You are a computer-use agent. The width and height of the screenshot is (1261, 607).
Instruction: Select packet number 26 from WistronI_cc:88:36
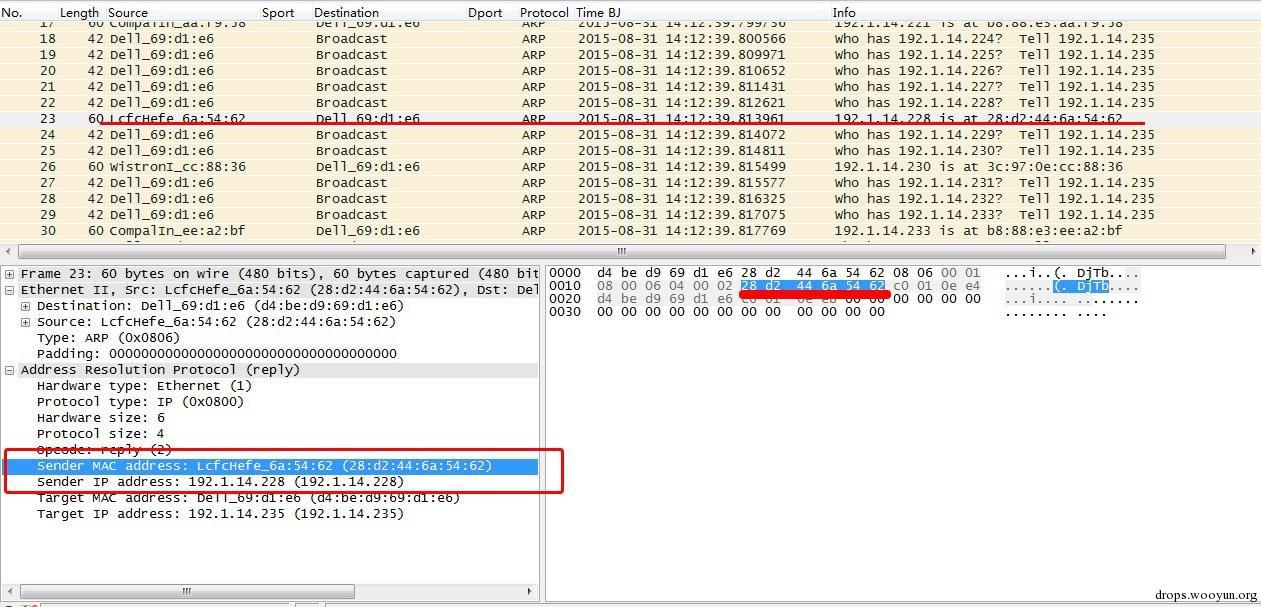click(x=630, y=167)
